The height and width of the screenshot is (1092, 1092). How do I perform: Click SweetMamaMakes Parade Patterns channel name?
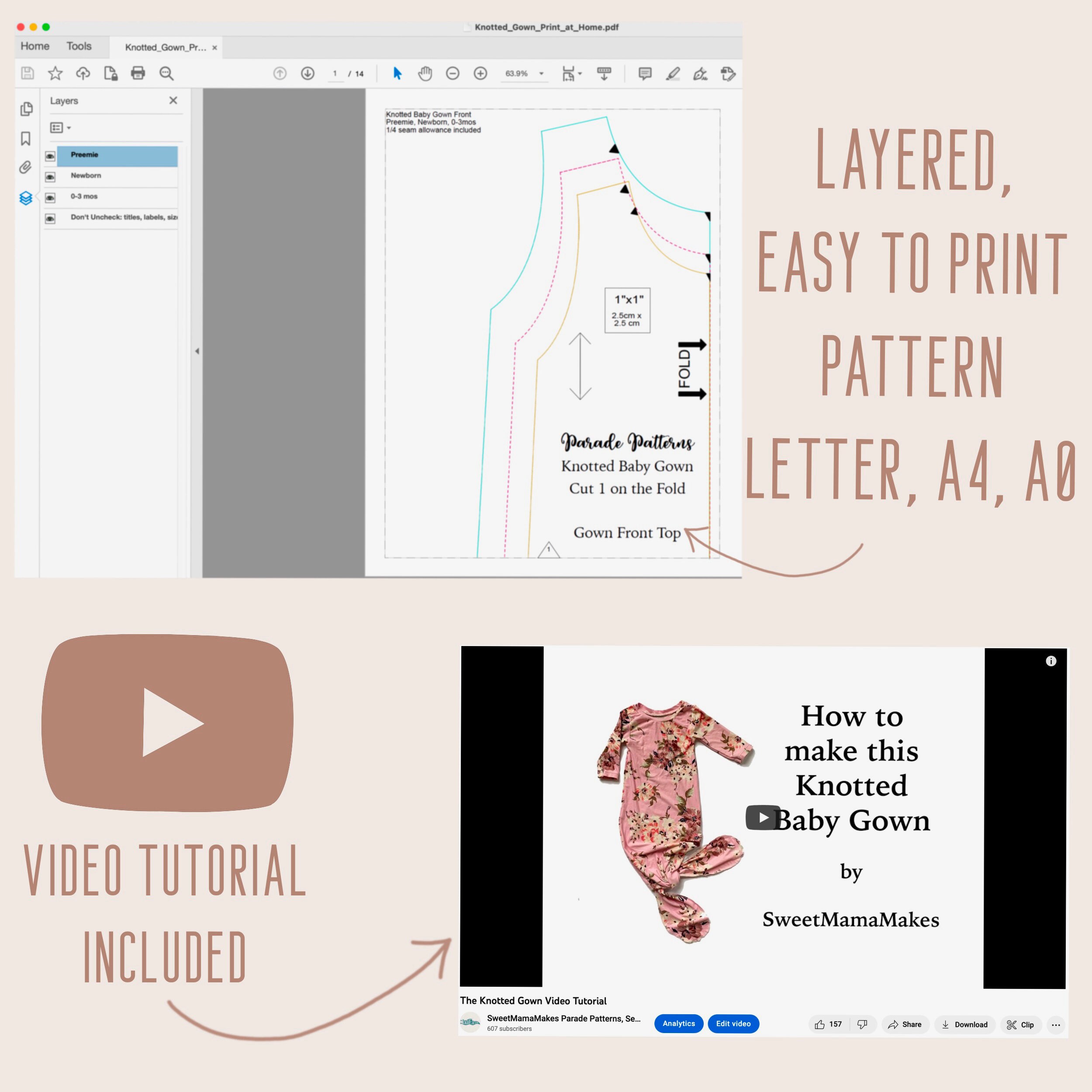(563, 1019)
